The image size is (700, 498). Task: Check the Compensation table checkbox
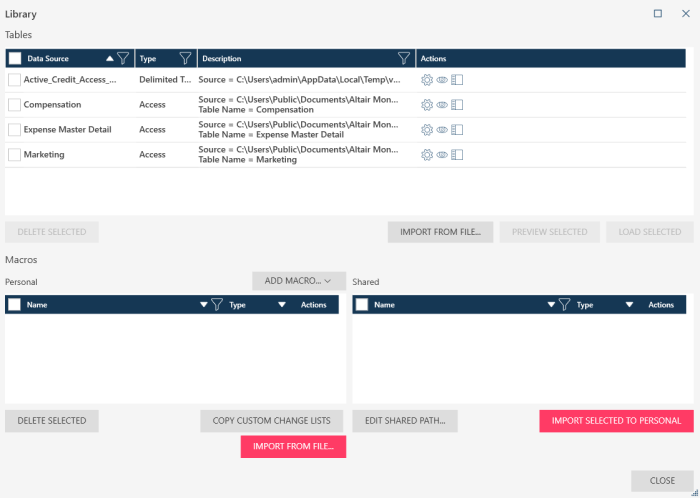14,104
